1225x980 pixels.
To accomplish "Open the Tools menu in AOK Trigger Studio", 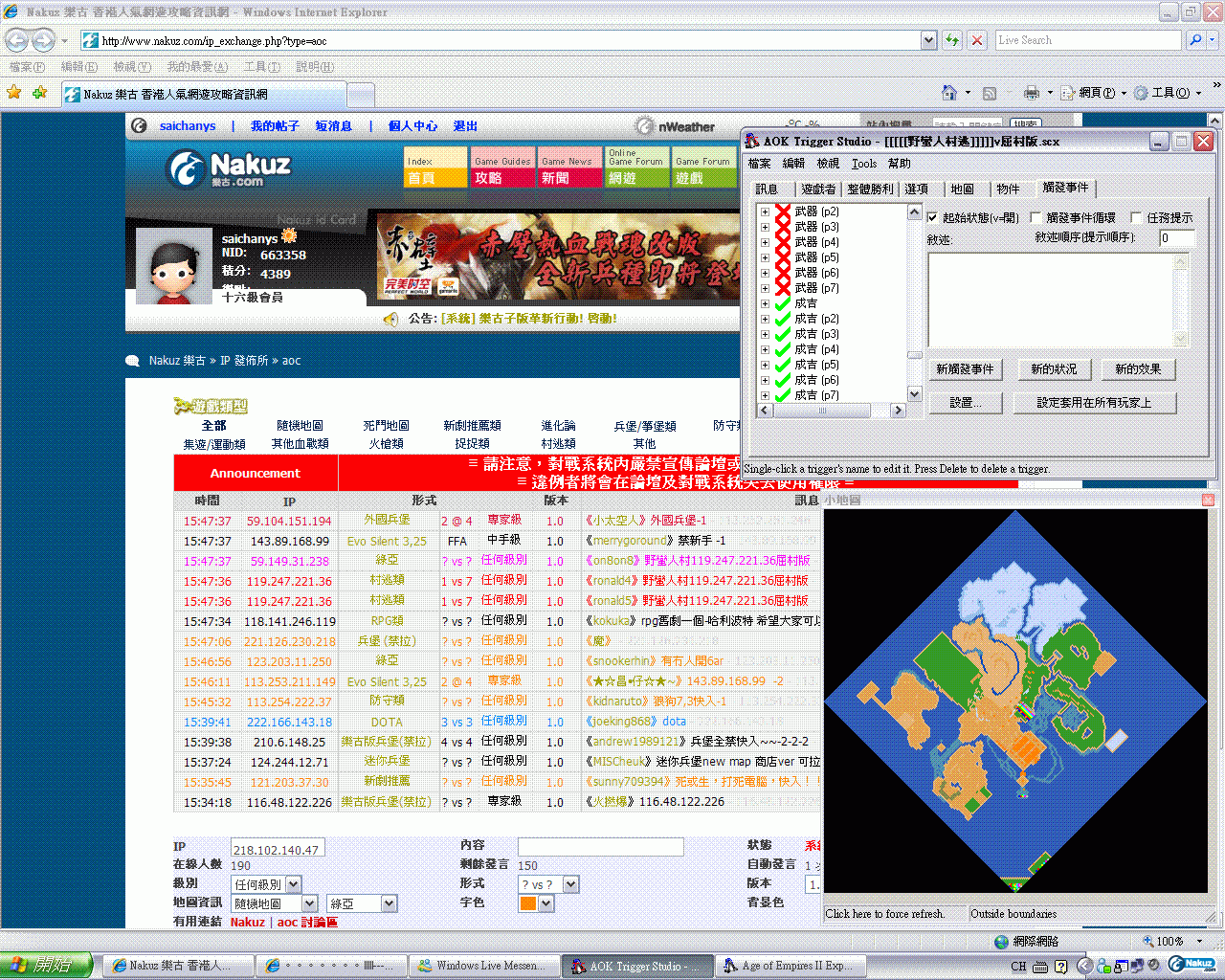I will 864,164.
